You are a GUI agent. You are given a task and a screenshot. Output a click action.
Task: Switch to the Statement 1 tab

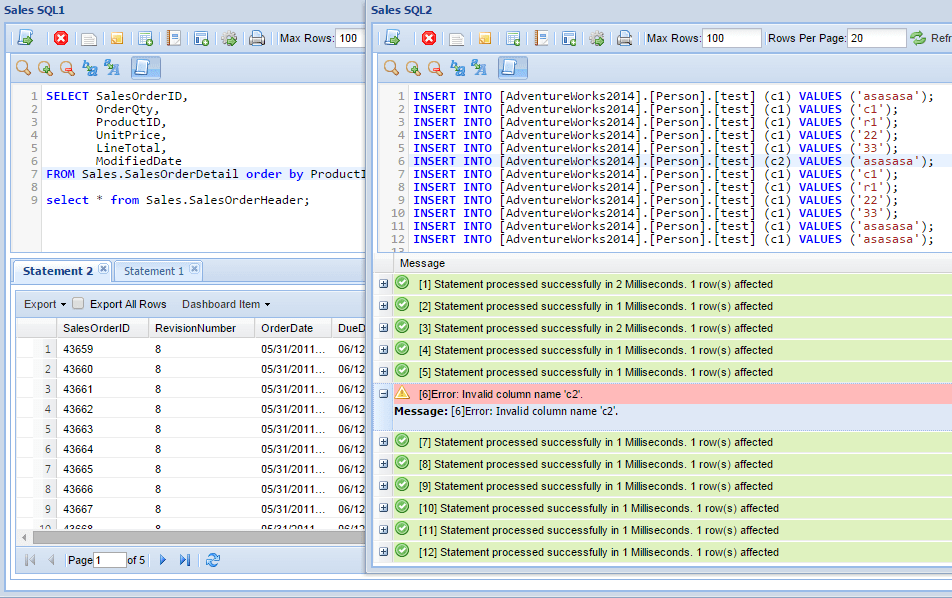coord(154,271)
